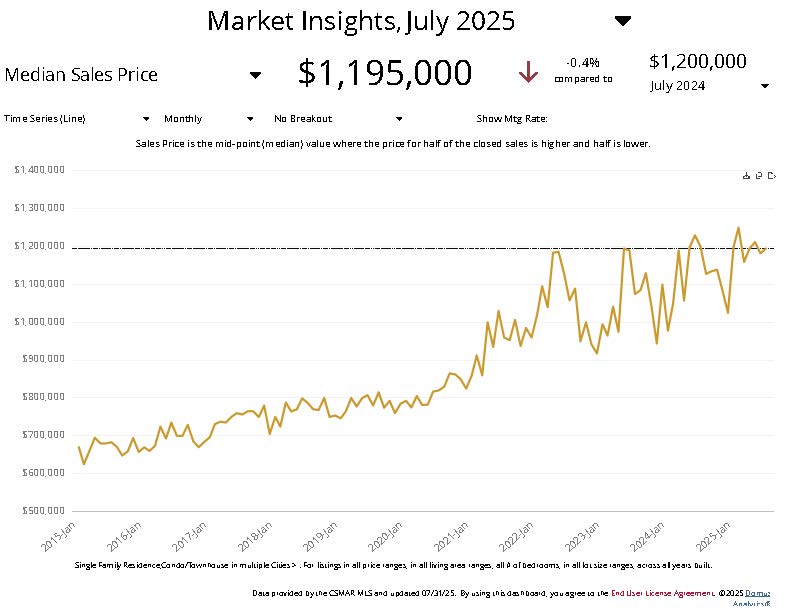The image size is (792, 612).
Task: Open the Time Series (Line) chart type menu
Action: click(146, 119)
